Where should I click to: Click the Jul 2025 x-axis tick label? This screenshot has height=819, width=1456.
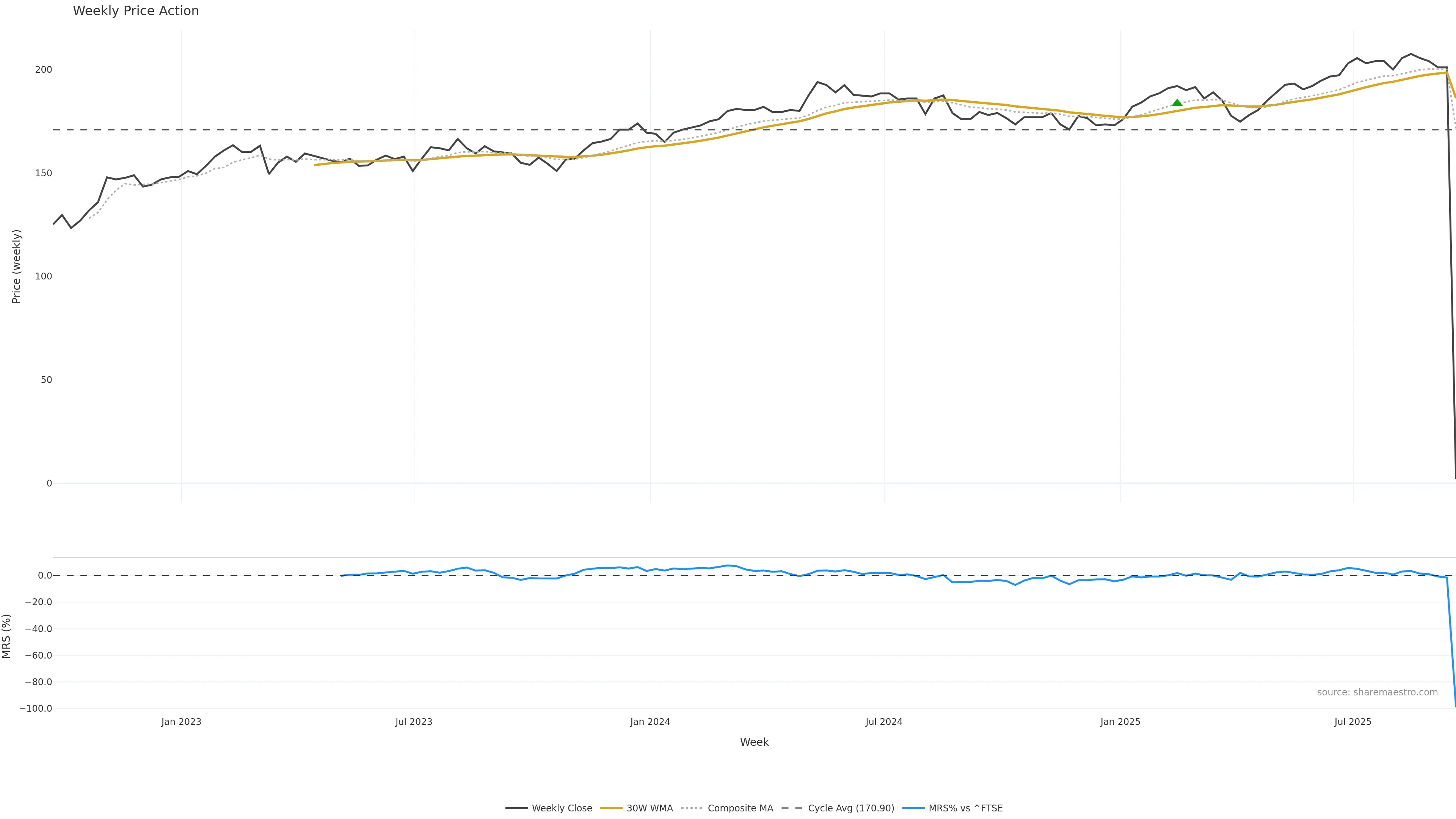pyautogui.click(x=1352, y=722)
